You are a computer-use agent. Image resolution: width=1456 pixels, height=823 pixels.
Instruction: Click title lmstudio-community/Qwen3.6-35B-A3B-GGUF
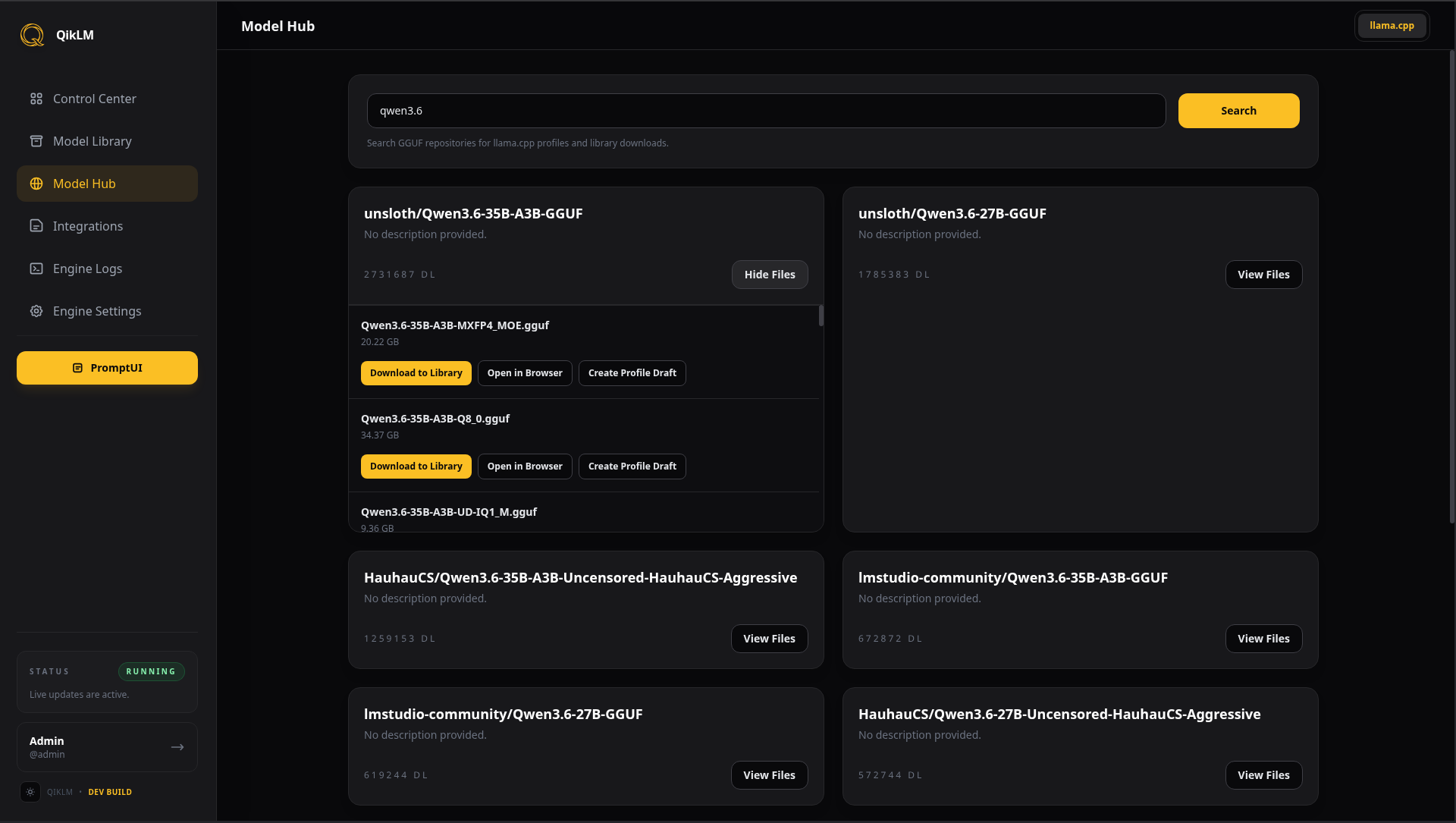pos(1013,578)
